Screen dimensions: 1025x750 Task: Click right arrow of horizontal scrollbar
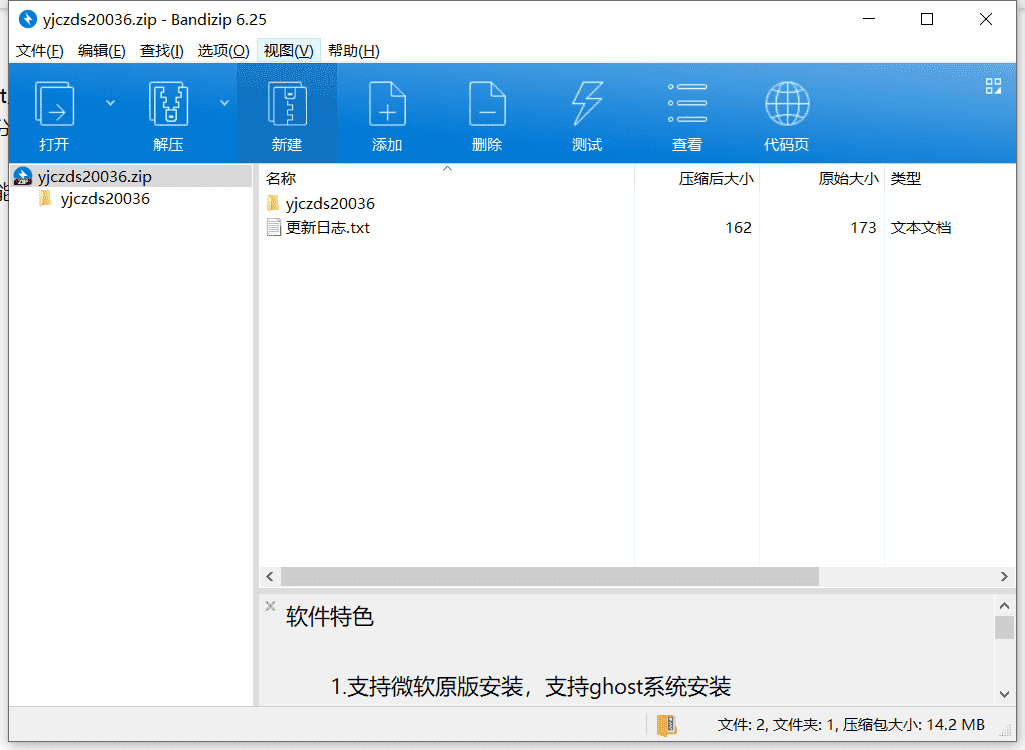pyautogui.click(x=1004, y=577)
